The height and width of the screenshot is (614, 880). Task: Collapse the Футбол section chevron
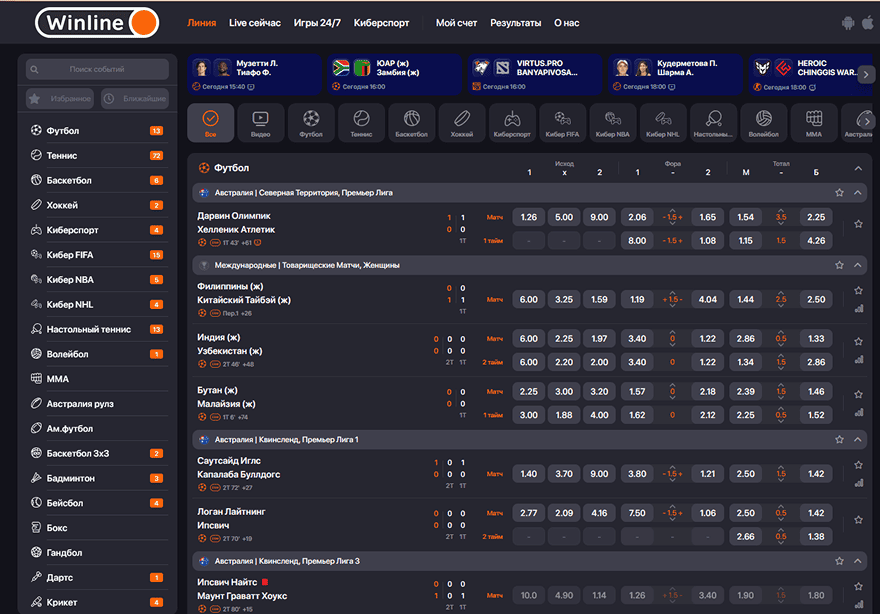coord(858,168)
